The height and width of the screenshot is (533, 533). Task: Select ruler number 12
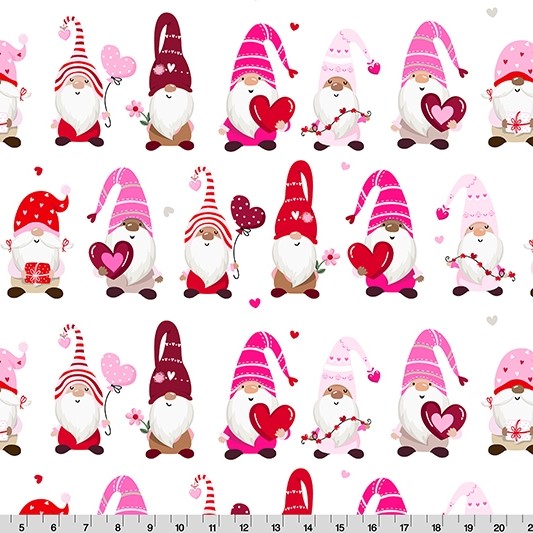coord(244,527)
